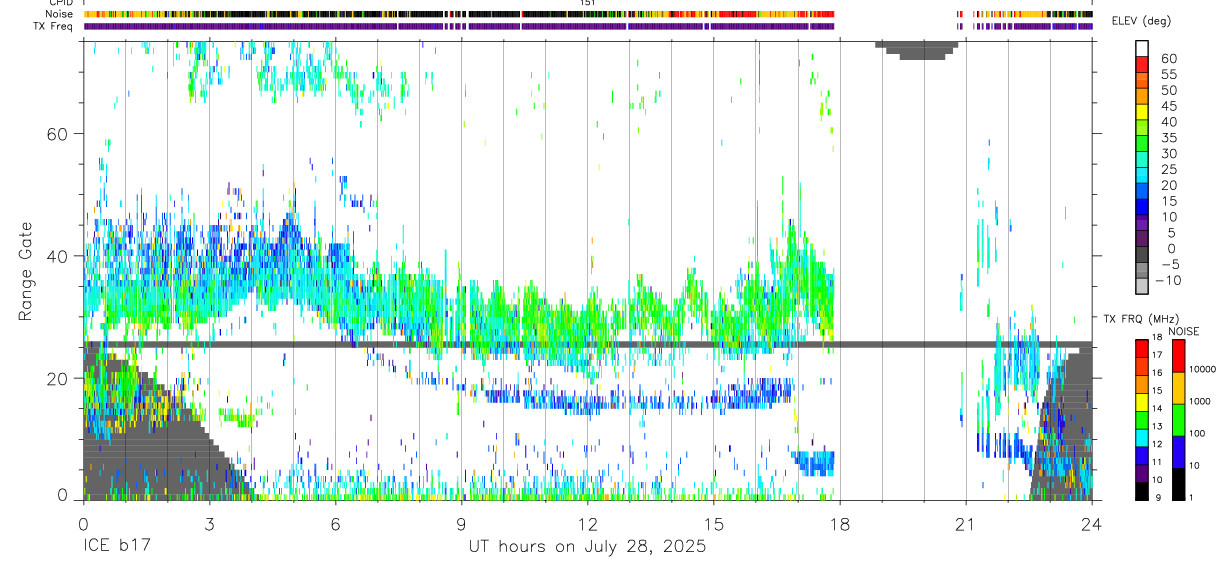Click the "10000" label on NOISE colorbar

[1203, 369]
